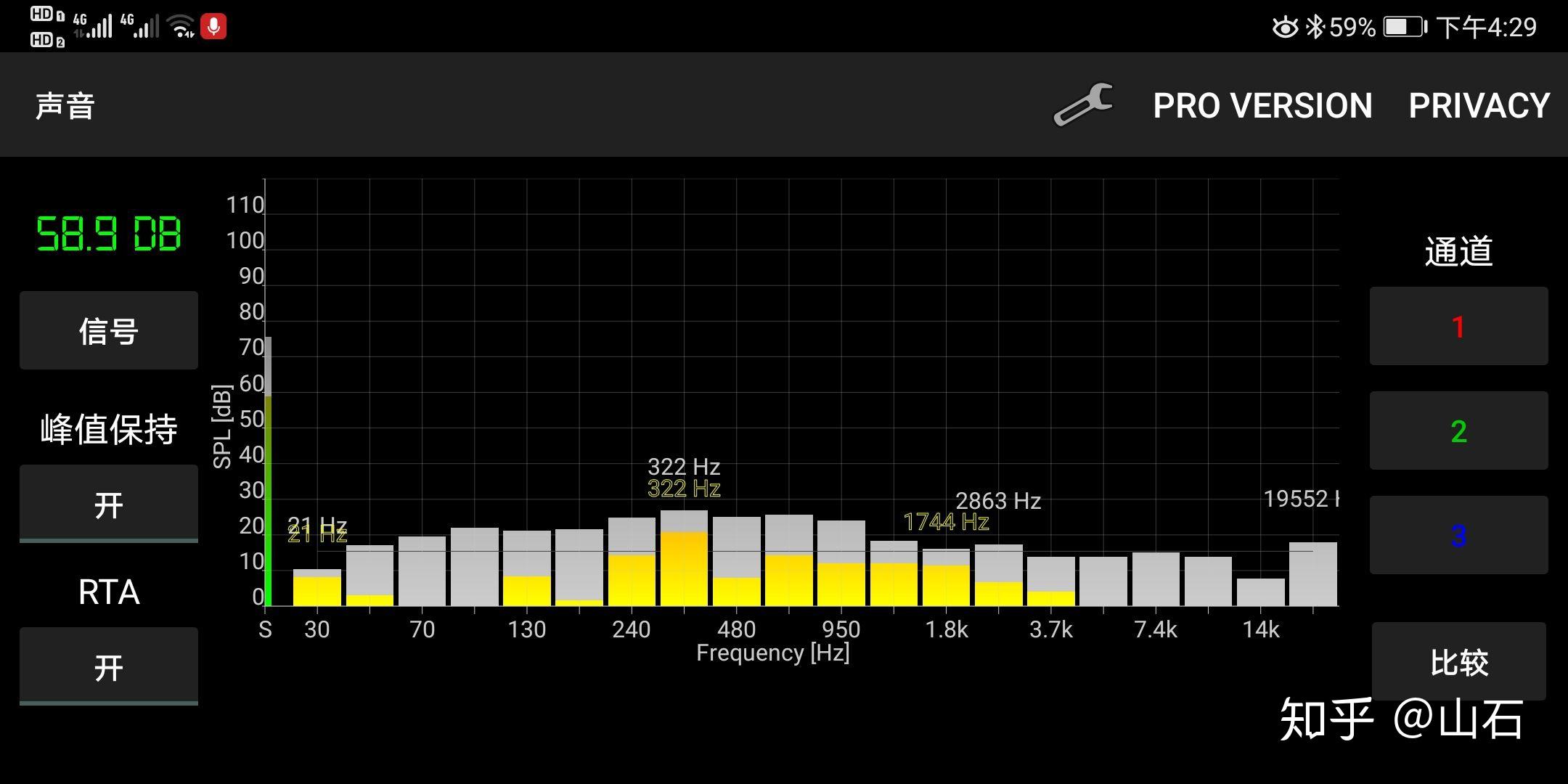The height and width of the screenshot is (784, 1568).
Task: Tap the red microphone recording icon
Action: pyautogui.click(x=213, y=27)
